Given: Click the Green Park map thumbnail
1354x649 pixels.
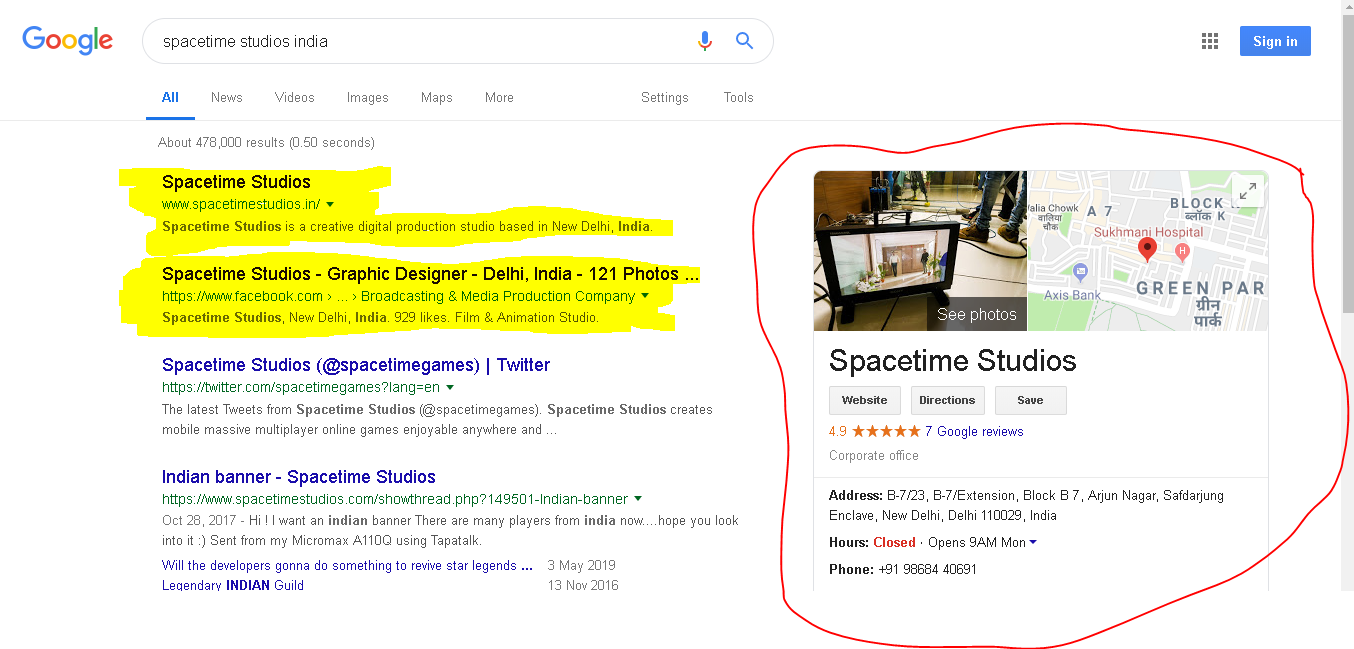Looking at the screenshot, I should click(1148, 251).
